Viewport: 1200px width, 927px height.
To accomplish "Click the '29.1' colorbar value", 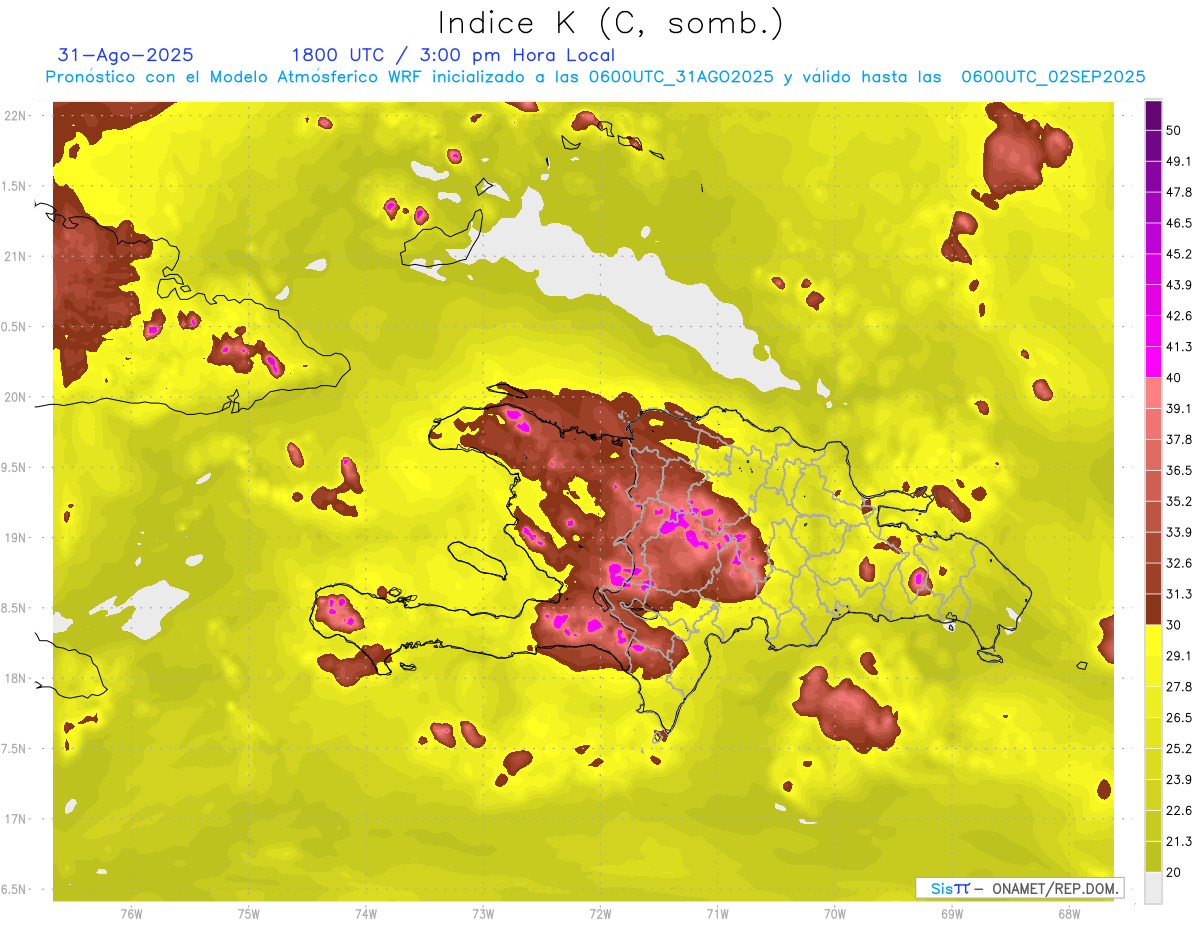I will (1178, 655).
